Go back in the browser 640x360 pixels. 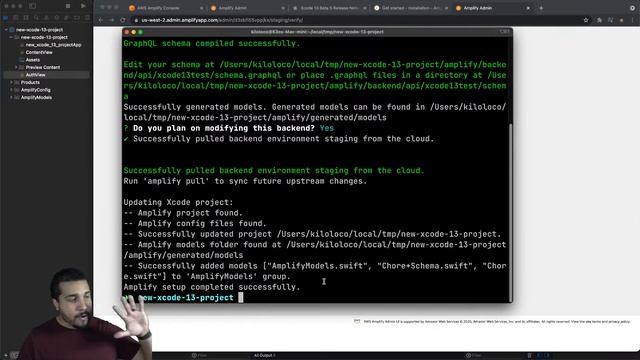coord(100,20)
